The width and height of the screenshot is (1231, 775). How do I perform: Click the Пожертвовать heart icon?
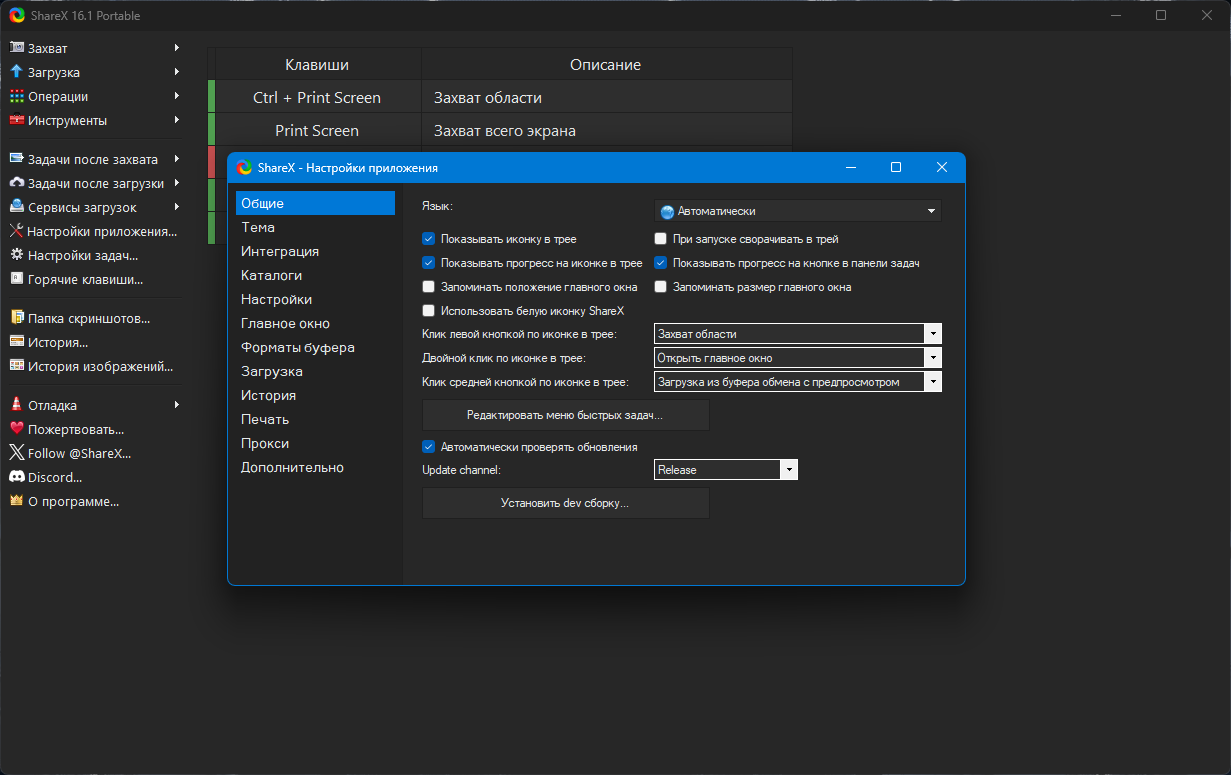click(16, 430)
